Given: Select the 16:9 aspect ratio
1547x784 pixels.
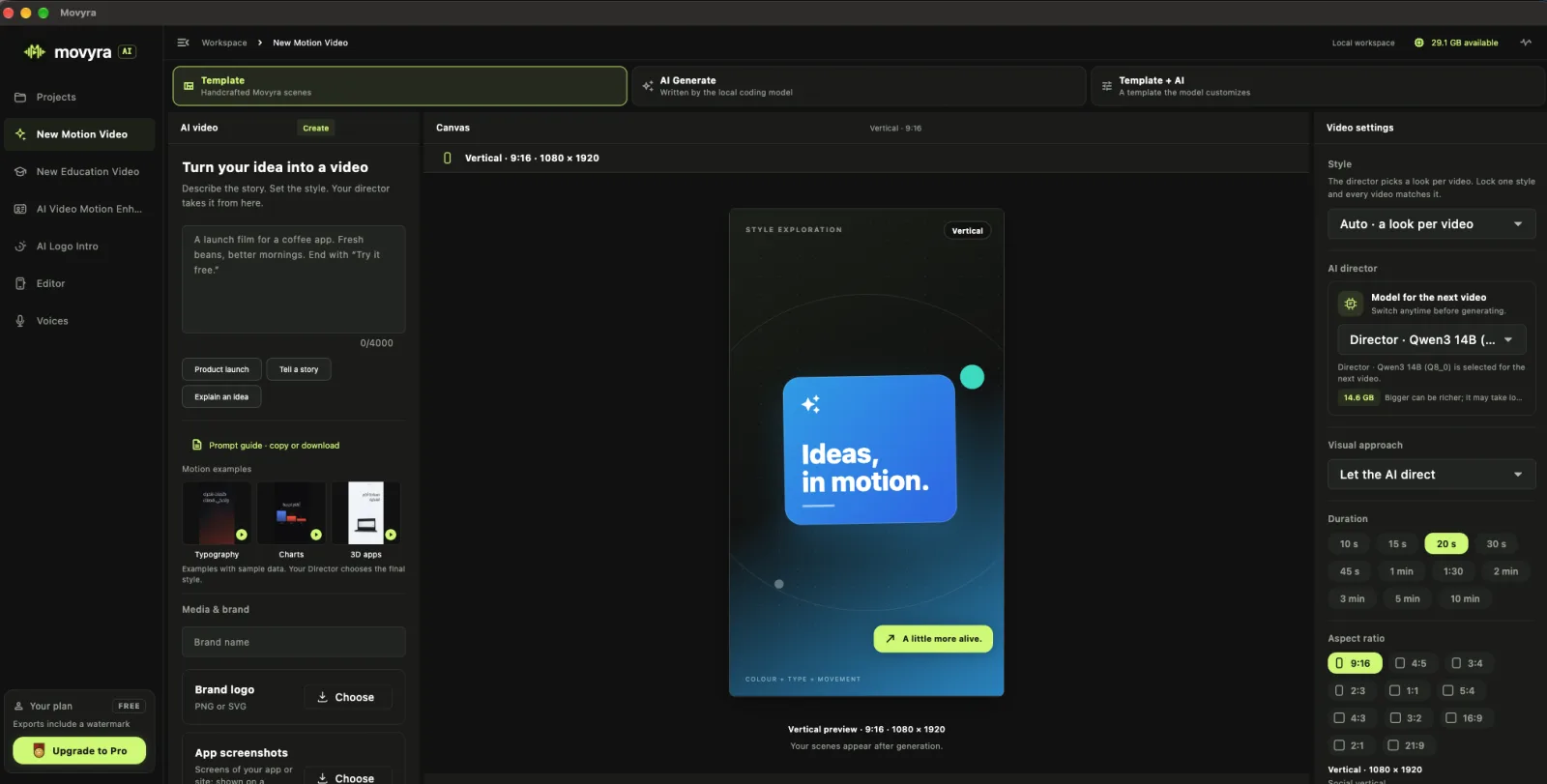Looking at the screenshot, I should (x=1464, y=718).
